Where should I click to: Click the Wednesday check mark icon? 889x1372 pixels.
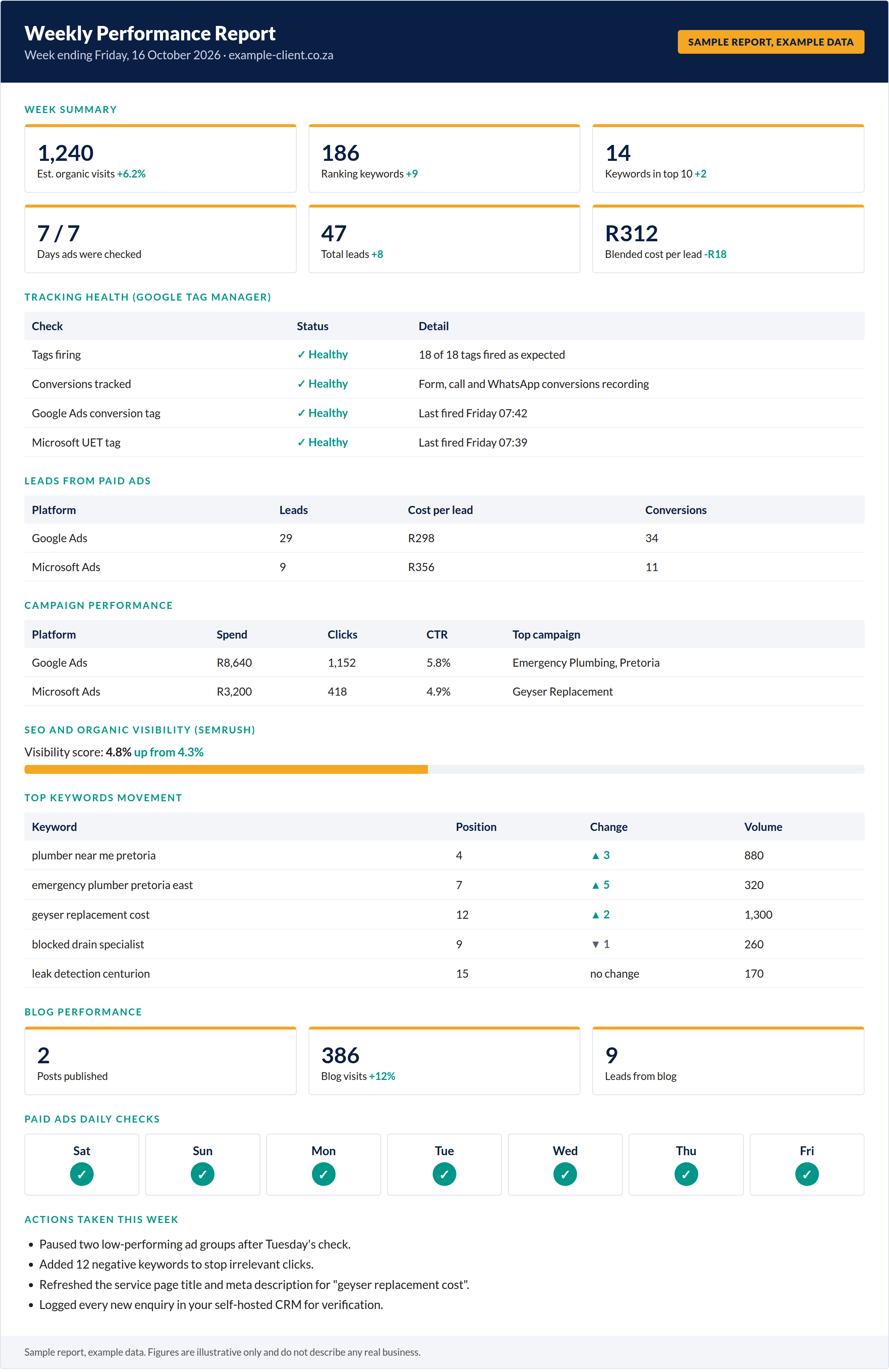click(x=565, y=1174)
